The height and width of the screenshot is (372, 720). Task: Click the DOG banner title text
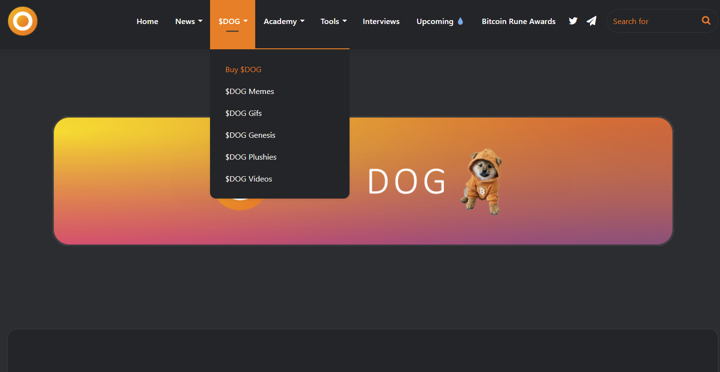tap(406, 182)
